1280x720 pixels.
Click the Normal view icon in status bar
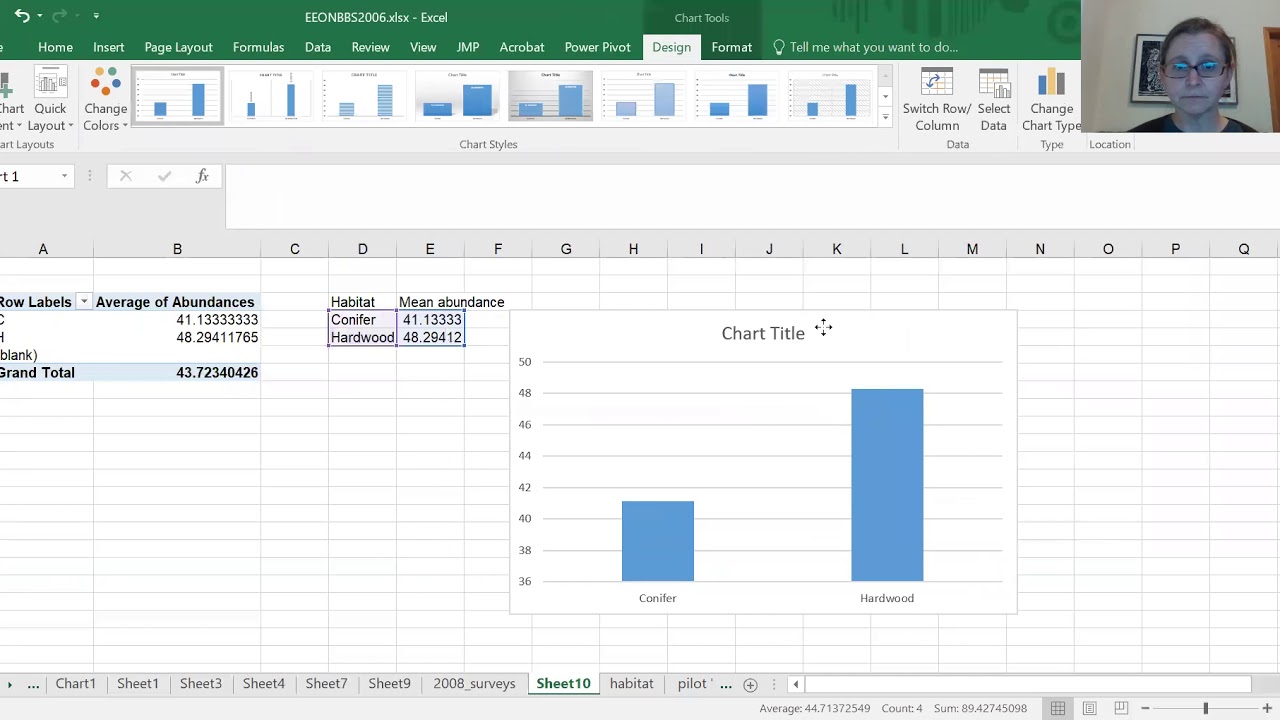1058,708
